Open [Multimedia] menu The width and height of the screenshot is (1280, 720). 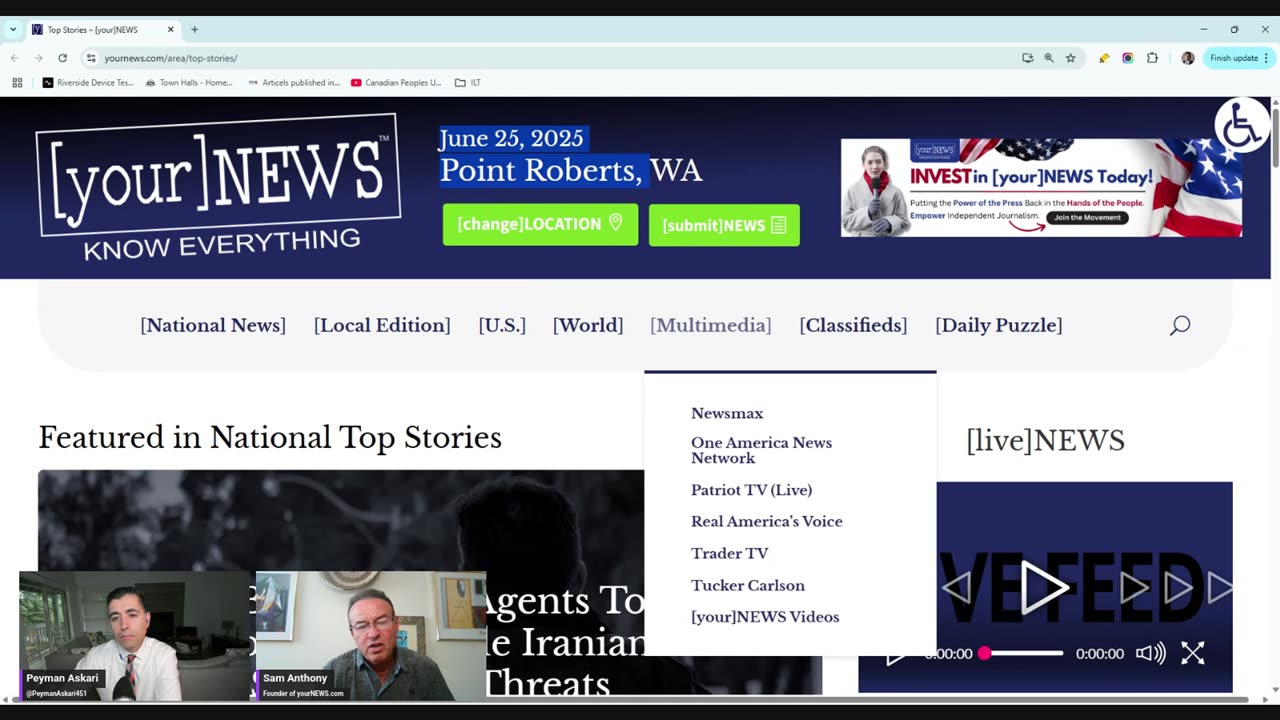coord(711,325)
